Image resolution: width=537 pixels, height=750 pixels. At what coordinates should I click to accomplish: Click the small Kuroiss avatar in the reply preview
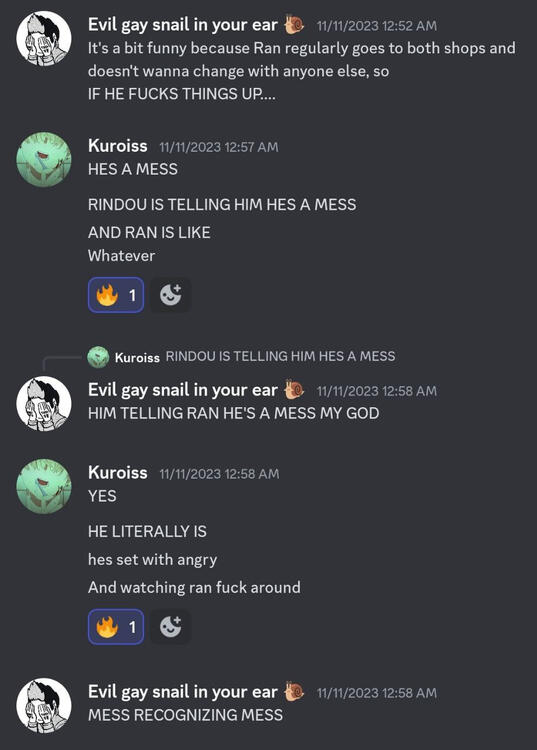[98, 357]
